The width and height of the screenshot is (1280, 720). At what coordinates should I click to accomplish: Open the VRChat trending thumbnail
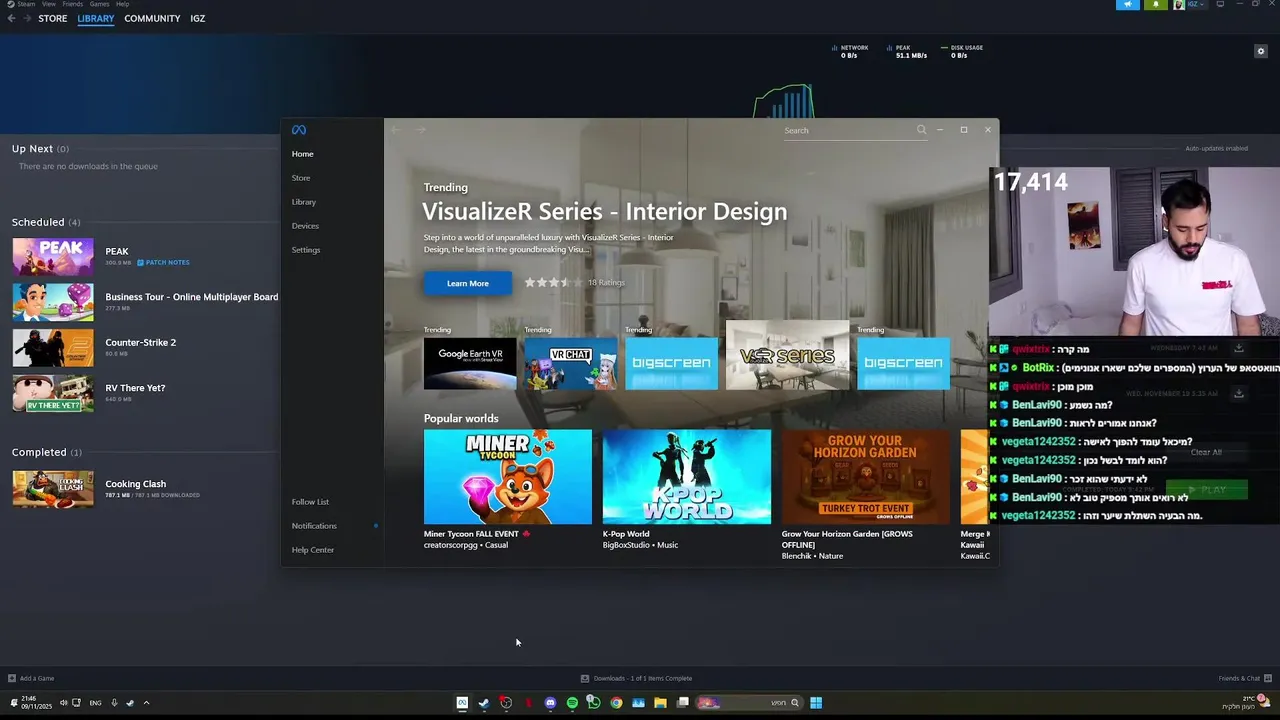[571, 363]
